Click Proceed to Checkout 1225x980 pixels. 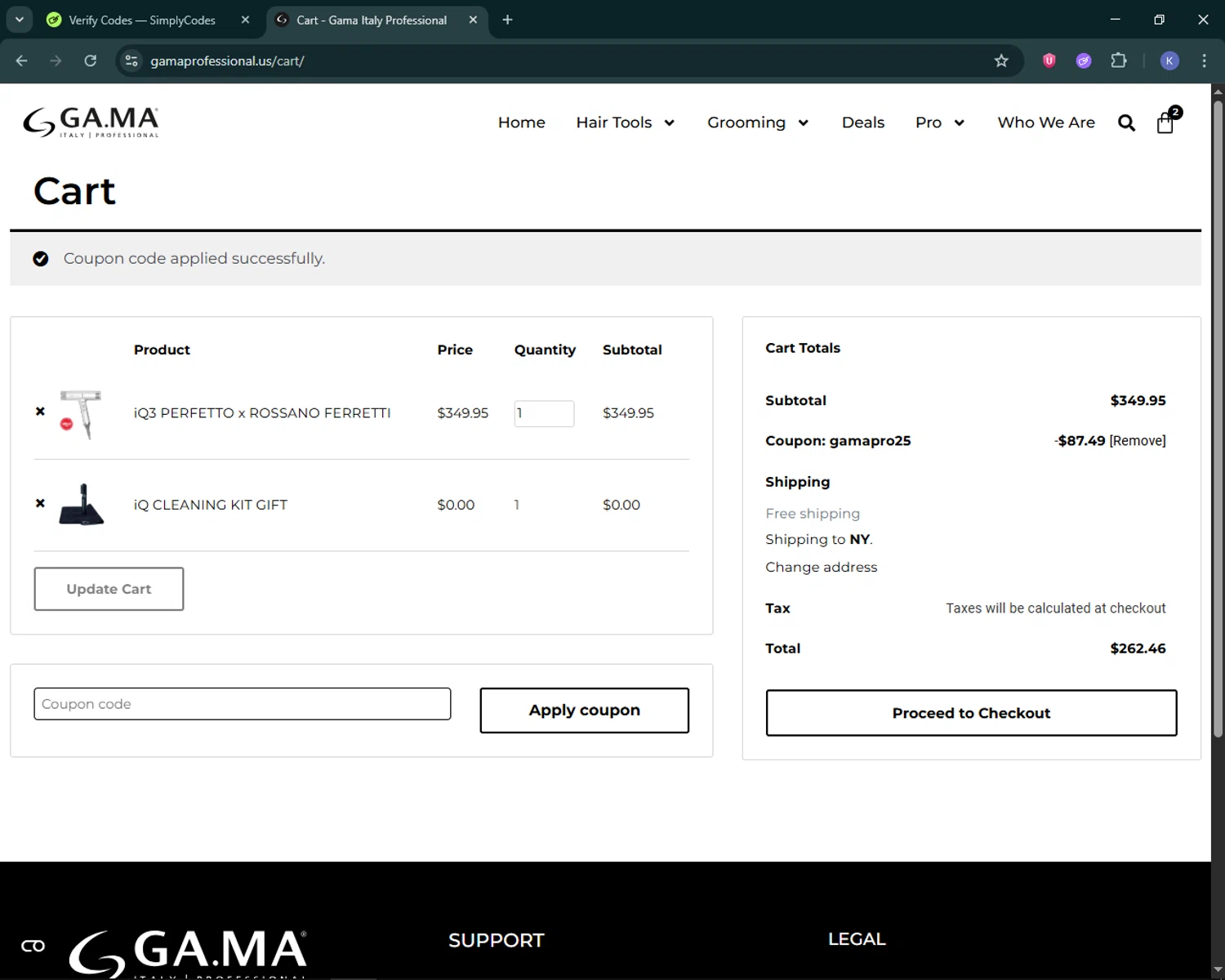pyautogui.click(x=971, y=713)
